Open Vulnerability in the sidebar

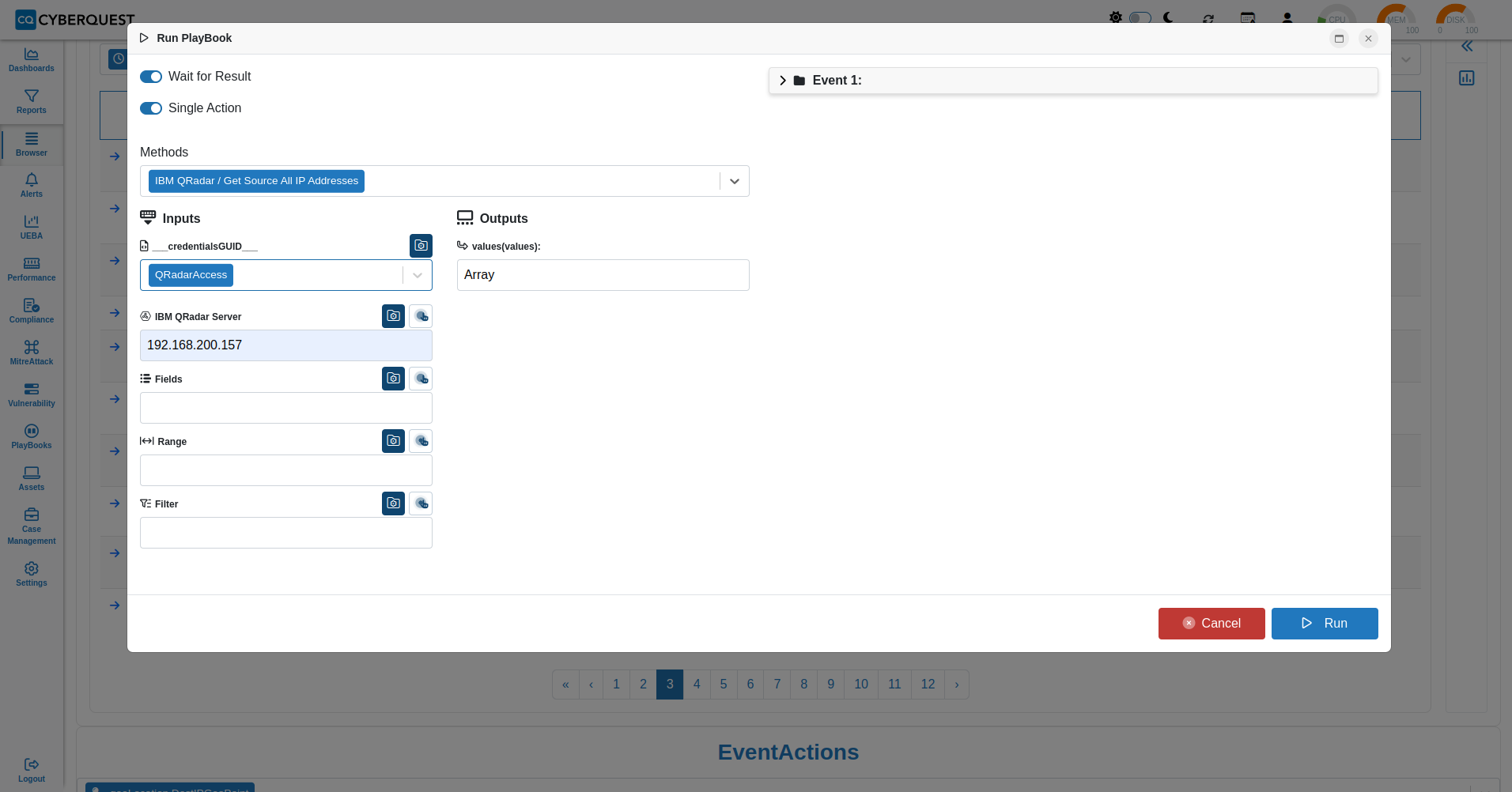[32, 395]
